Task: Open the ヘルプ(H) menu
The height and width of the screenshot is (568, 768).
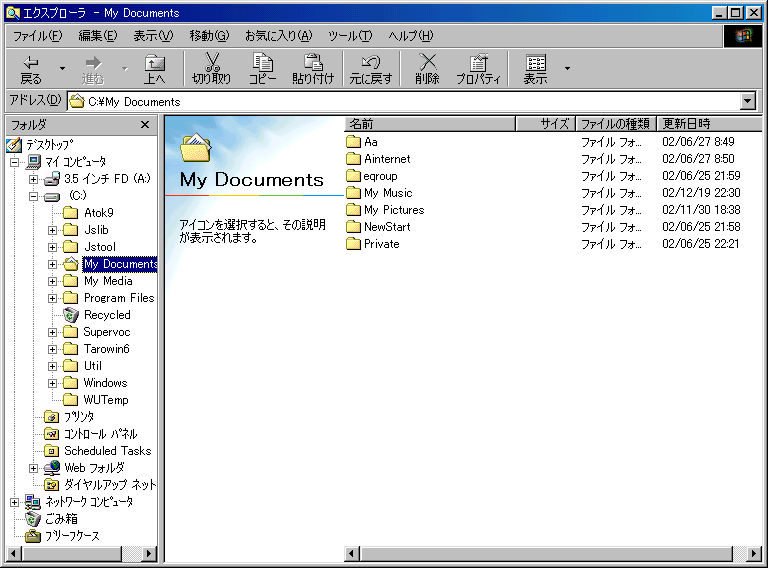Action: pyautogui.click(x=411, y=36)
